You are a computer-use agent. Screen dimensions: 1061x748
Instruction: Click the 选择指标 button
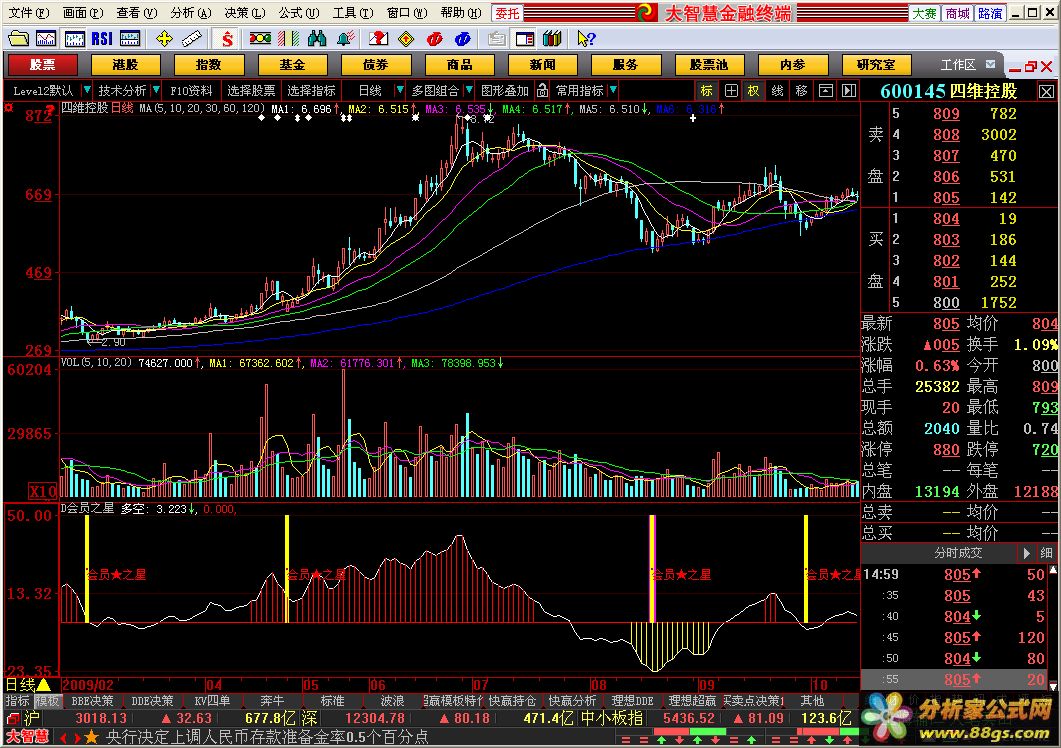311,90
